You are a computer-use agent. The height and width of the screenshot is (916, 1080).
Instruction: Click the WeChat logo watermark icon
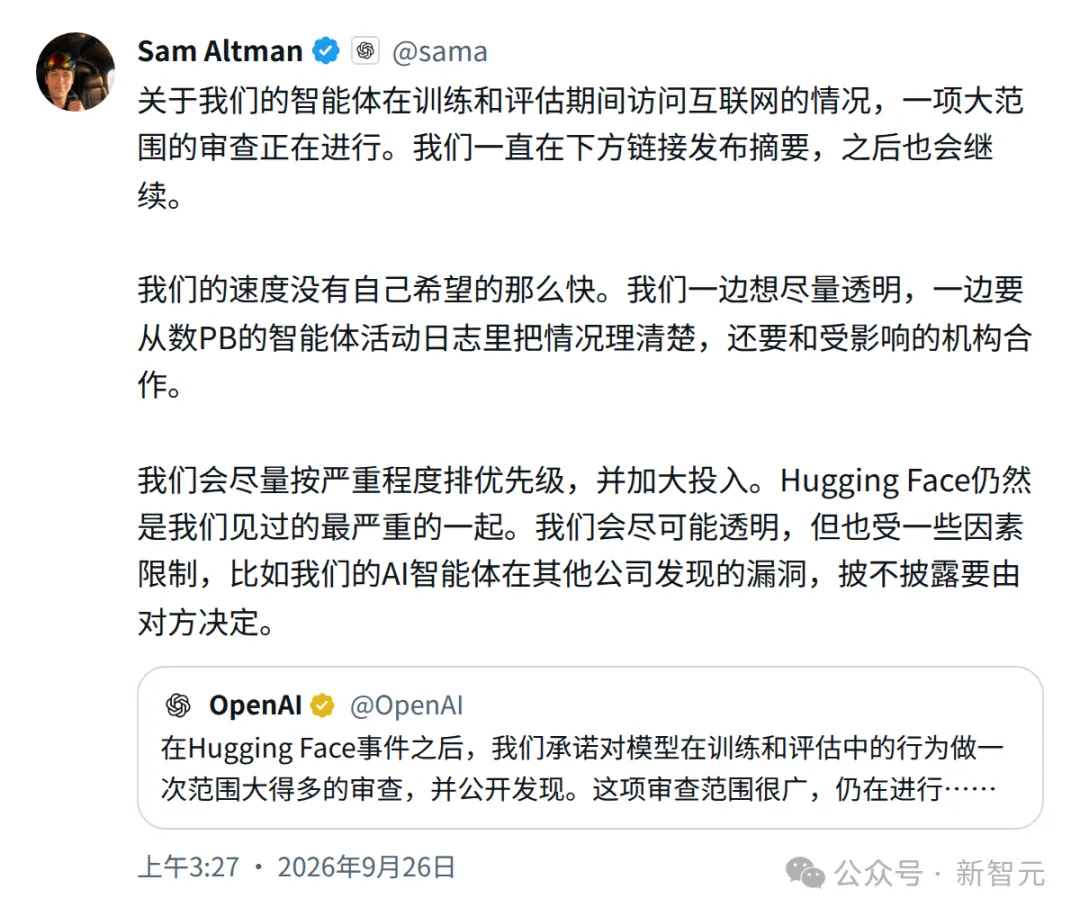805,873
